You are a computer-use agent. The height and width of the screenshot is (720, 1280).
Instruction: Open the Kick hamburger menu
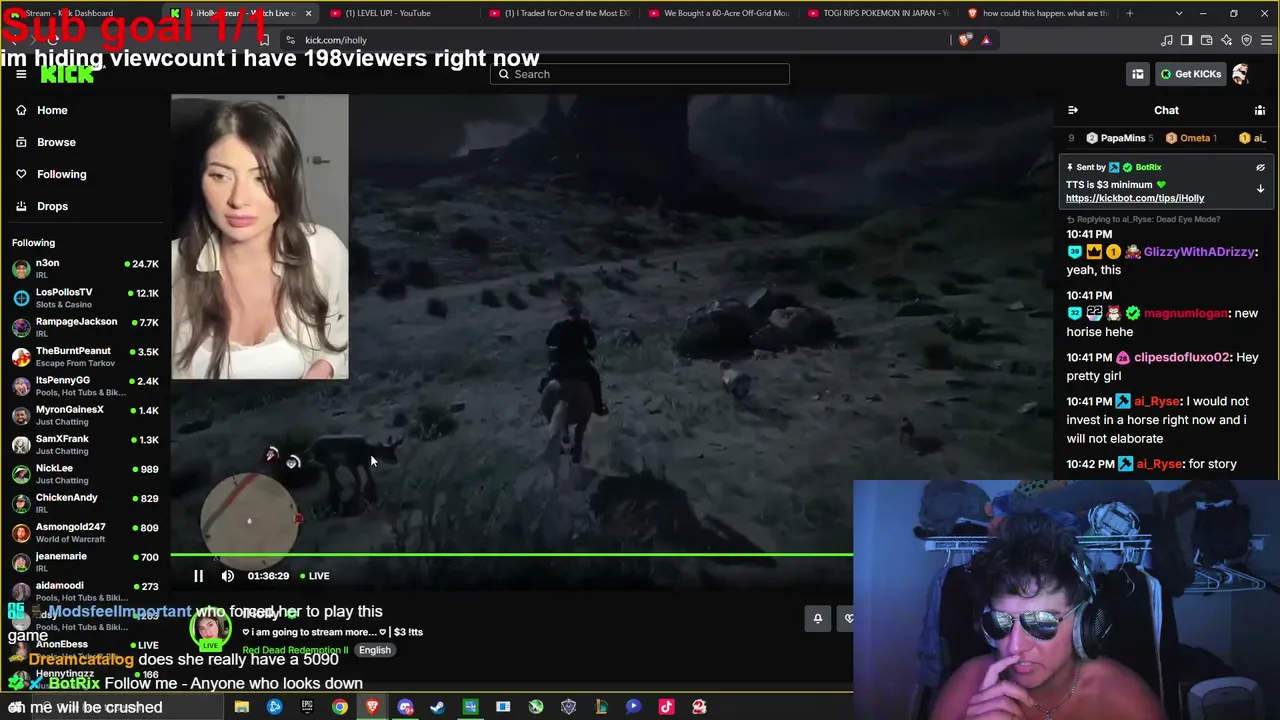pyautogui.click(x=21, y=74)
